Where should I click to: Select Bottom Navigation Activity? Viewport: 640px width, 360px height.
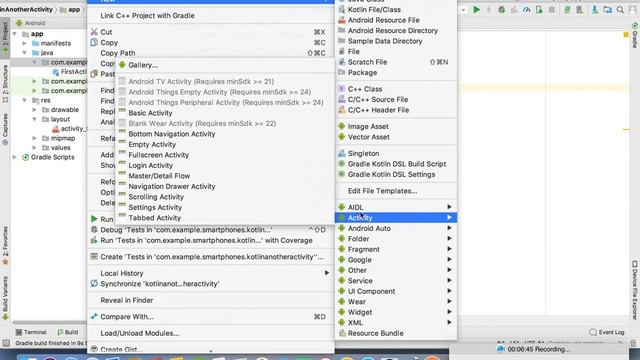[x=172, y=134]
